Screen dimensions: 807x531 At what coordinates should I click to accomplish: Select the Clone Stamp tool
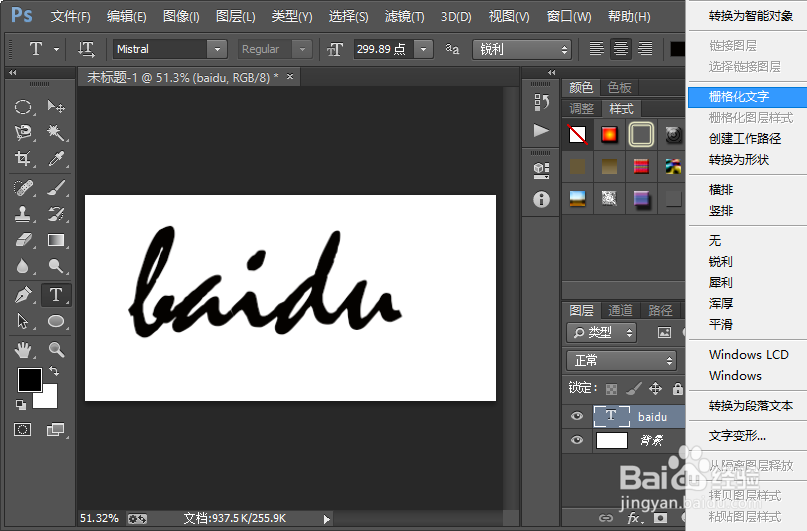point(23,214)
